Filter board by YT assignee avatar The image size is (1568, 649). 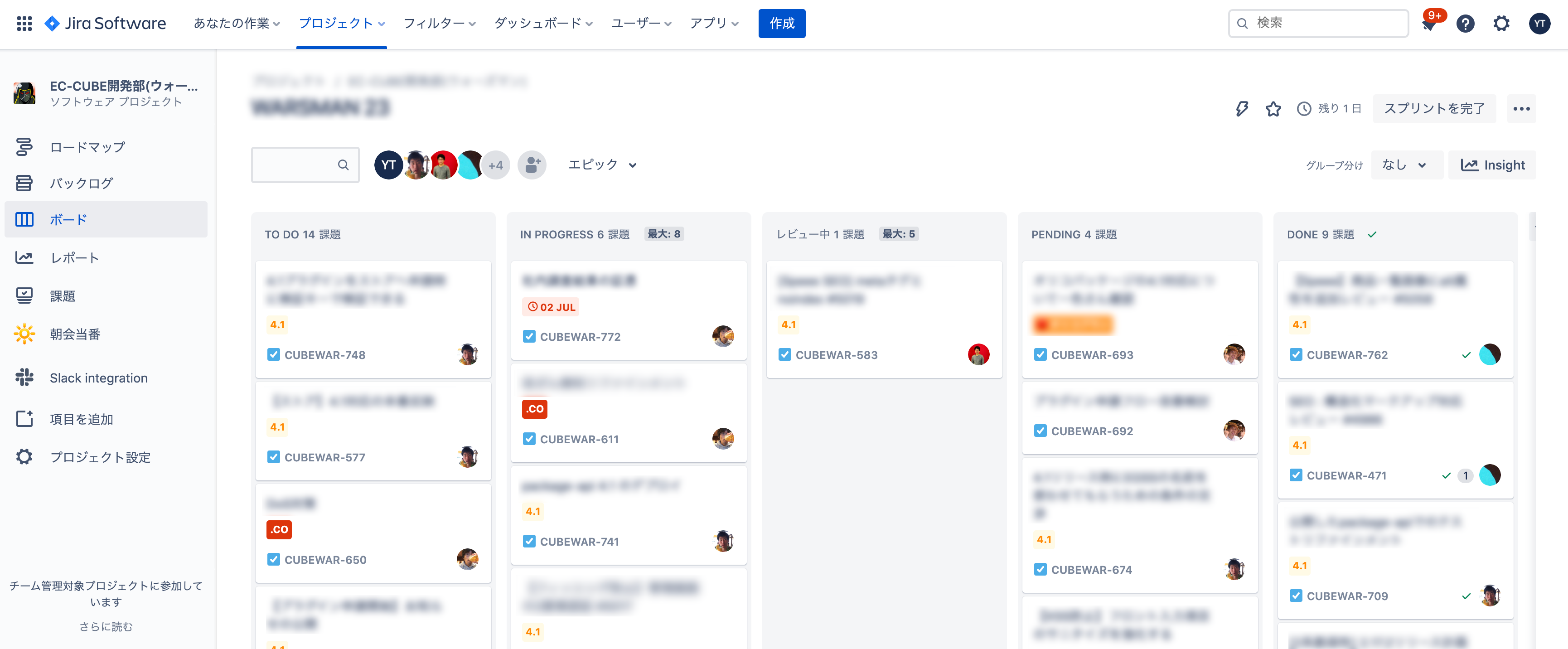388,165
